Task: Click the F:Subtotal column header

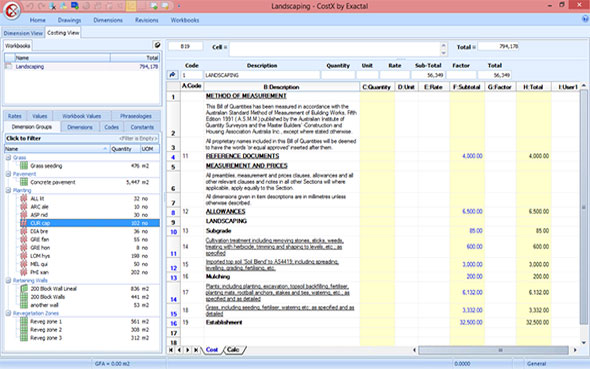Action: (467, 87)
